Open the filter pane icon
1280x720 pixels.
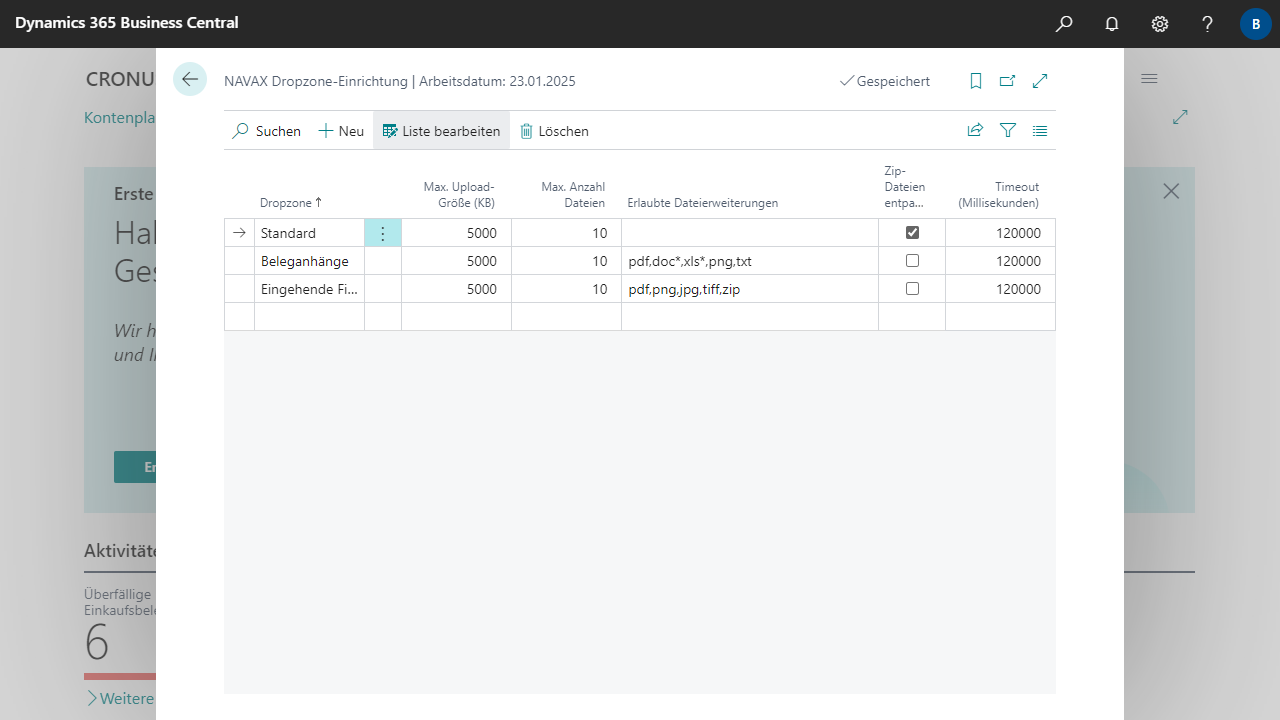point(1008,130)
